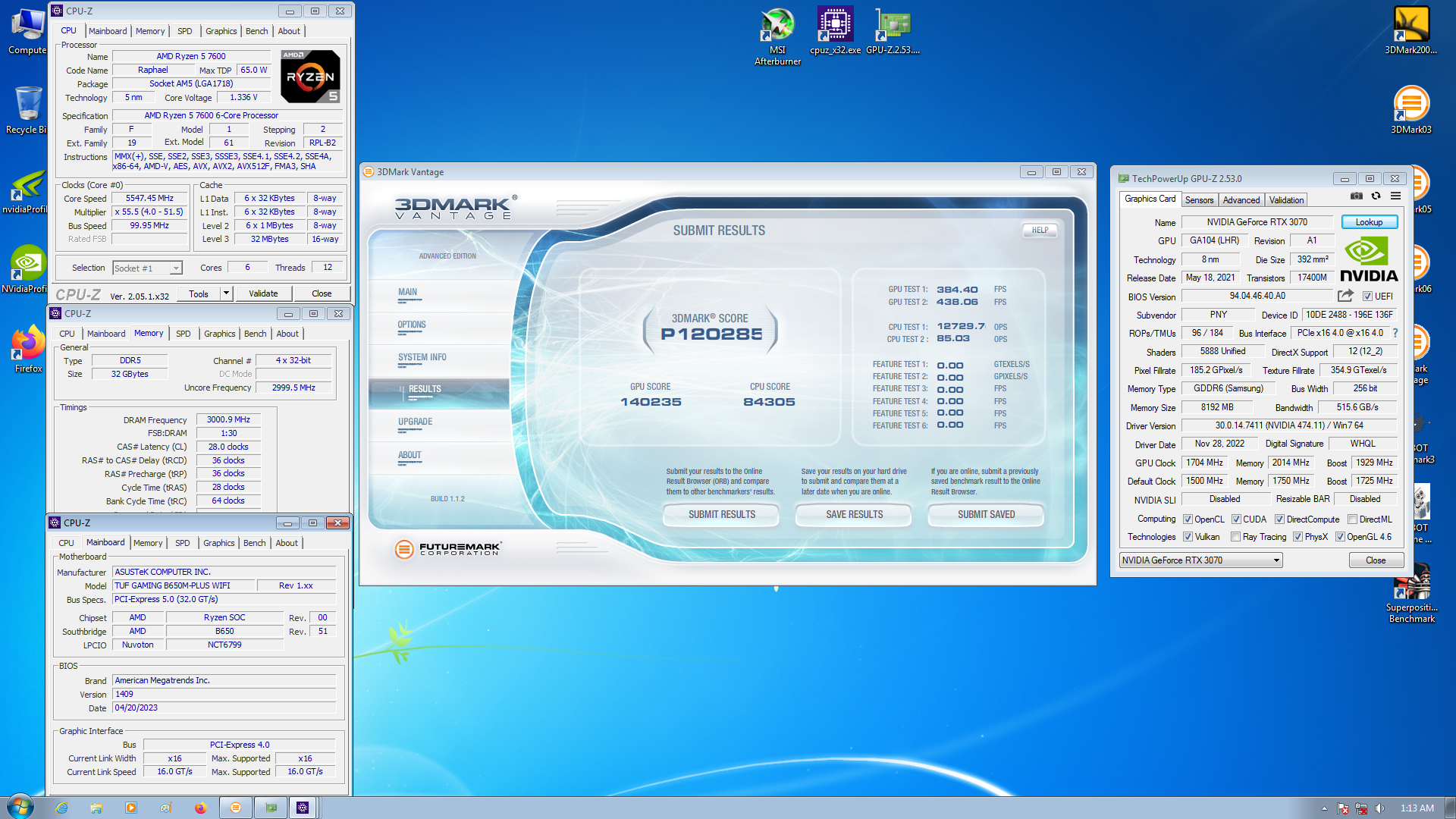Toggle the PhysX checkbox

pyautogui.click(x=1298, y=537)
